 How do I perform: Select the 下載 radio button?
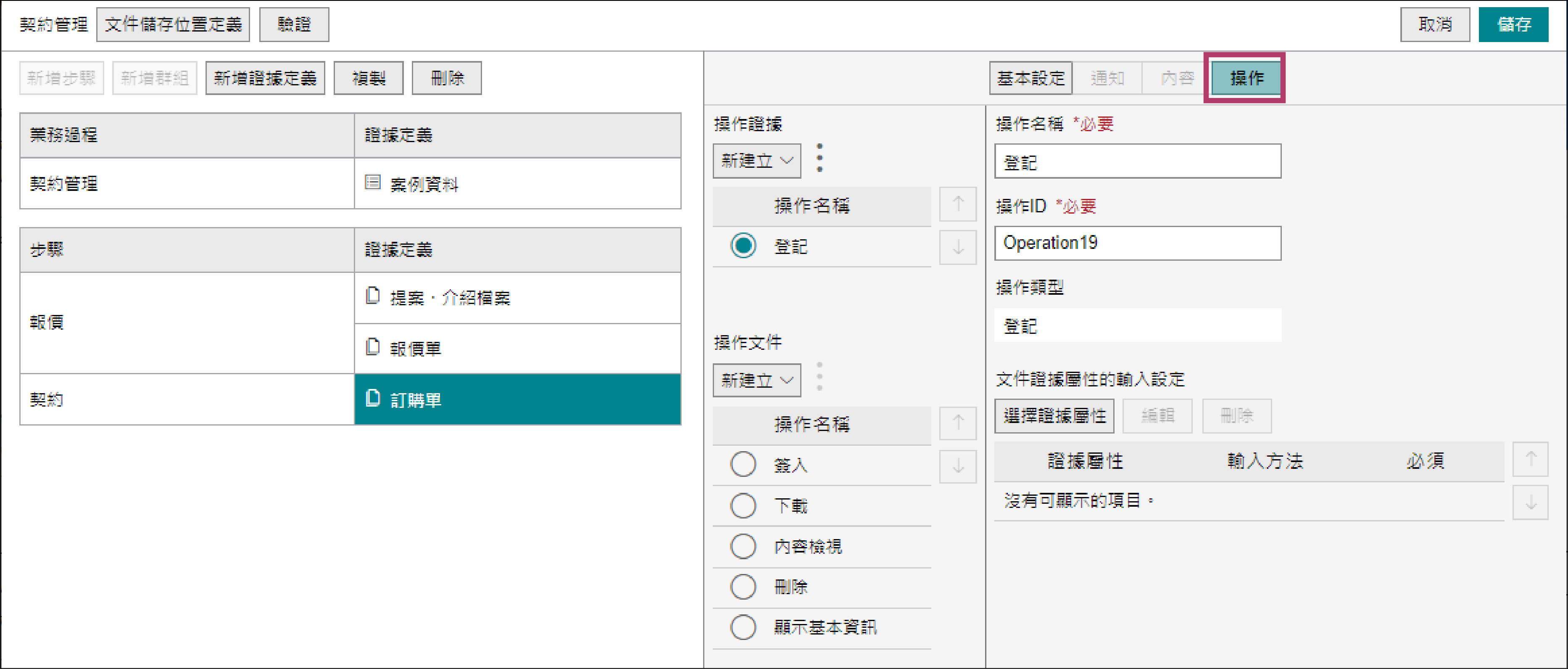click(x=743, y=506)
